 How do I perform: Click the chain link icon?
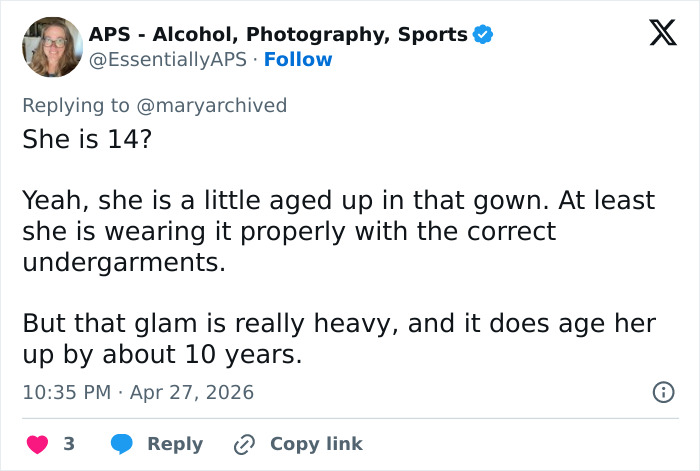click(244, 444)
